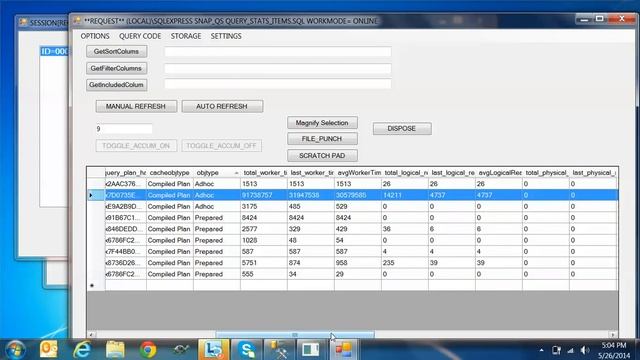Click the volume speaker tray icon
Viewport: 640px width, 360px height.
pyautogui.click(x=585, y=350)
